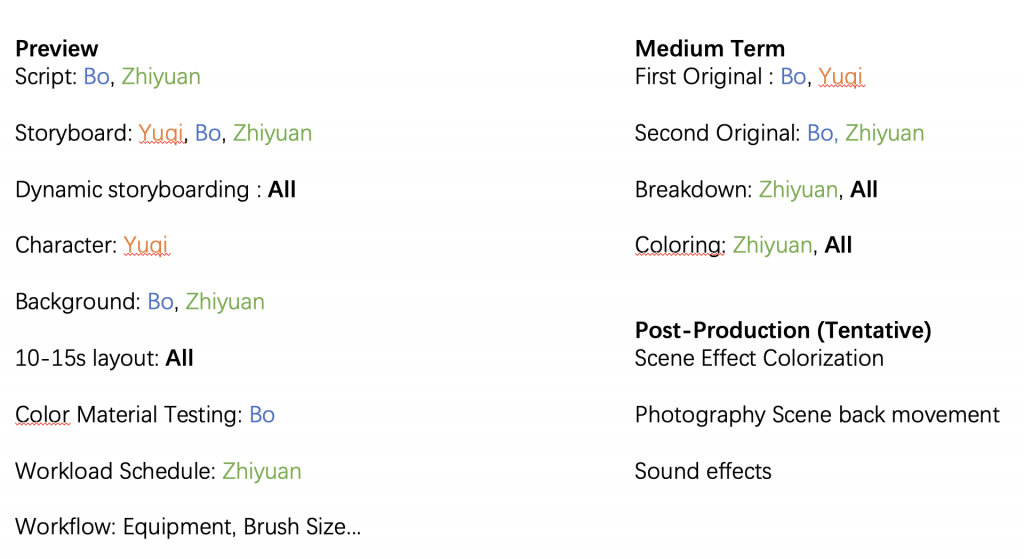Click the Scene Effect Colorization text
The height and width of the screenshot is (559, 1024).
point(759,359)
